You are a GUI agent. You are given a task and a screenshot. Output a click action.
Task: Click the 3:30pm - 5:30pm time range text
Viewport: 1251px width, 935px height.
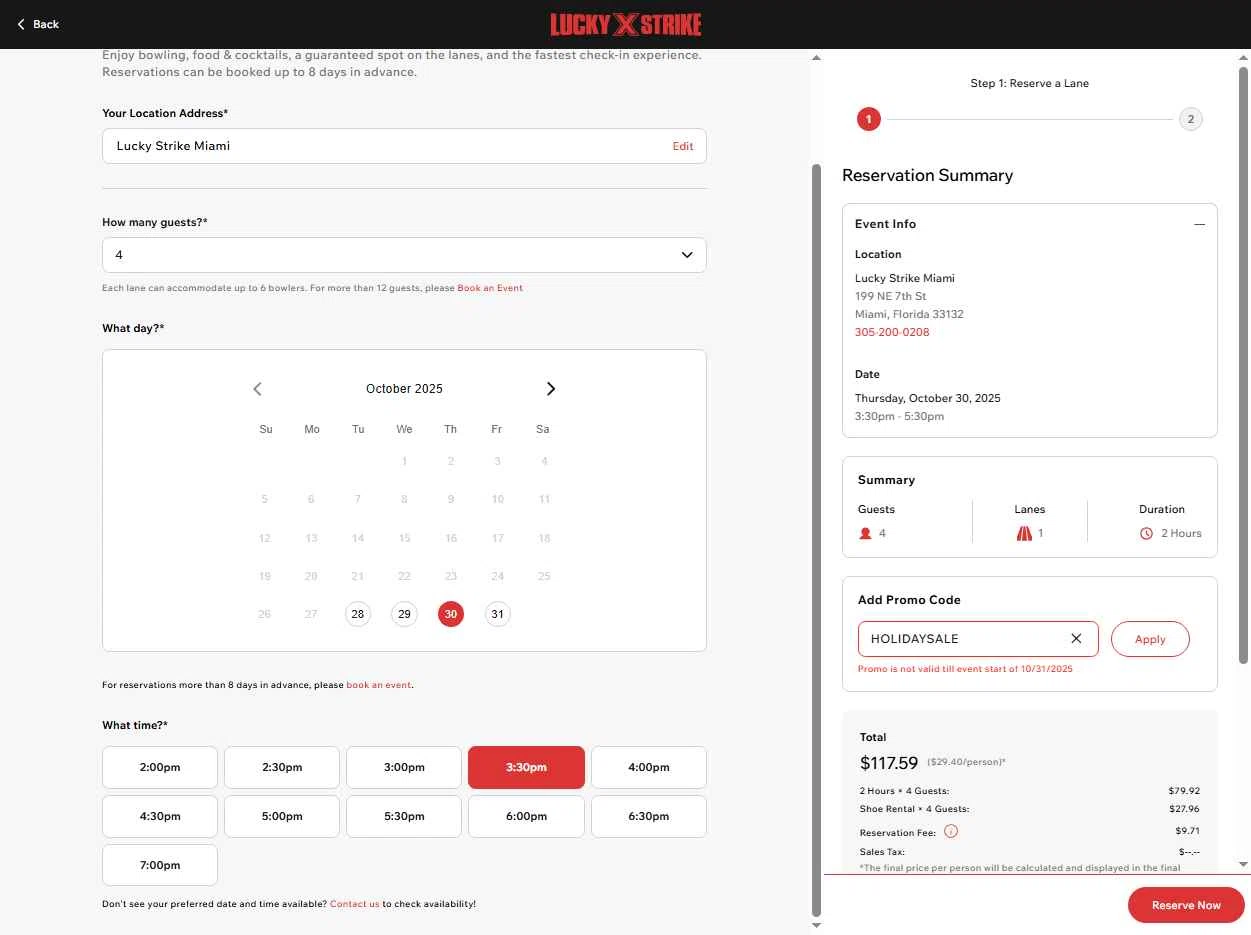click(x=899, y=416)
